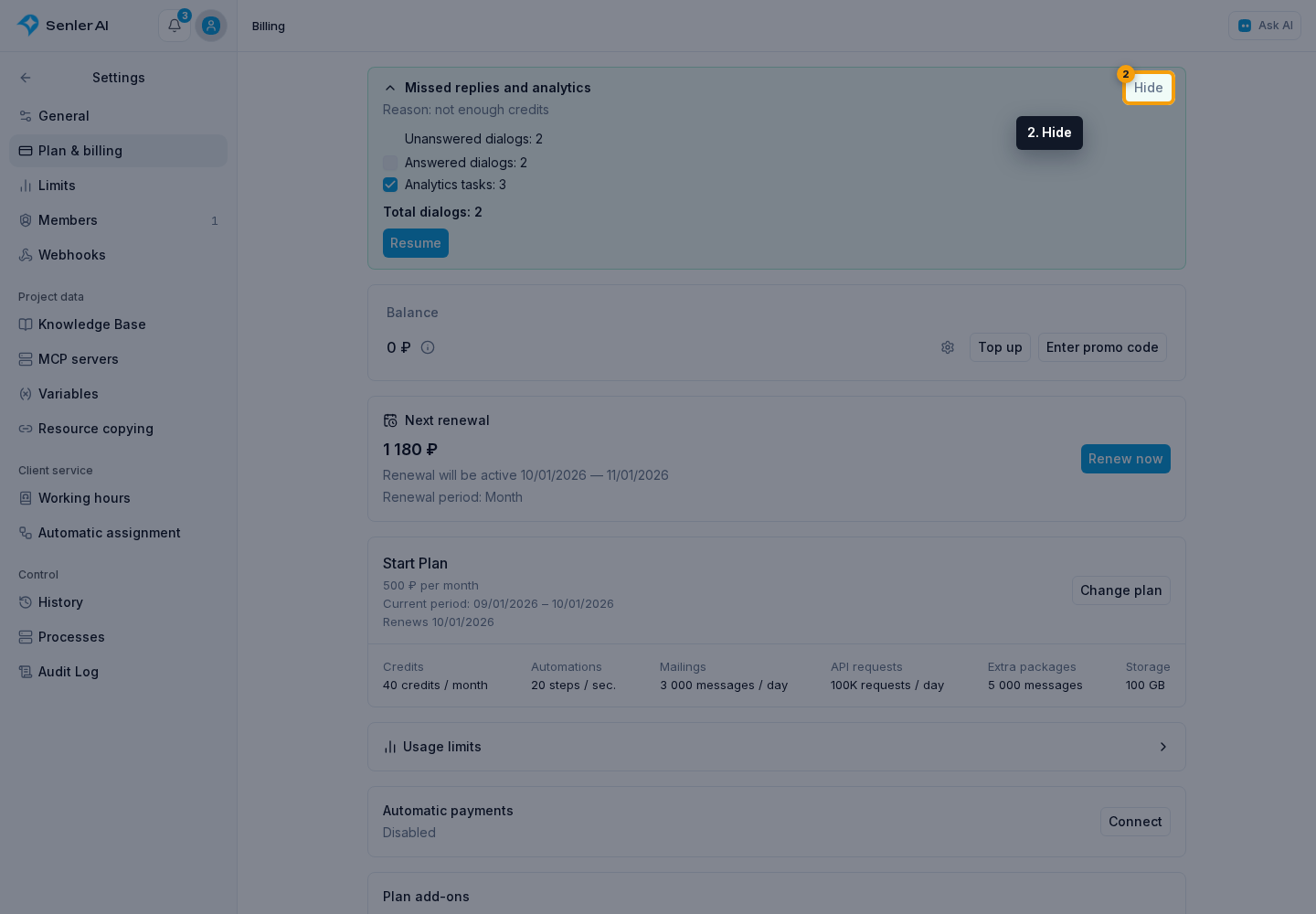Check the Answered dialogs checkbox
Screen dimensions: 1316x914
click(x=390, y=163)
